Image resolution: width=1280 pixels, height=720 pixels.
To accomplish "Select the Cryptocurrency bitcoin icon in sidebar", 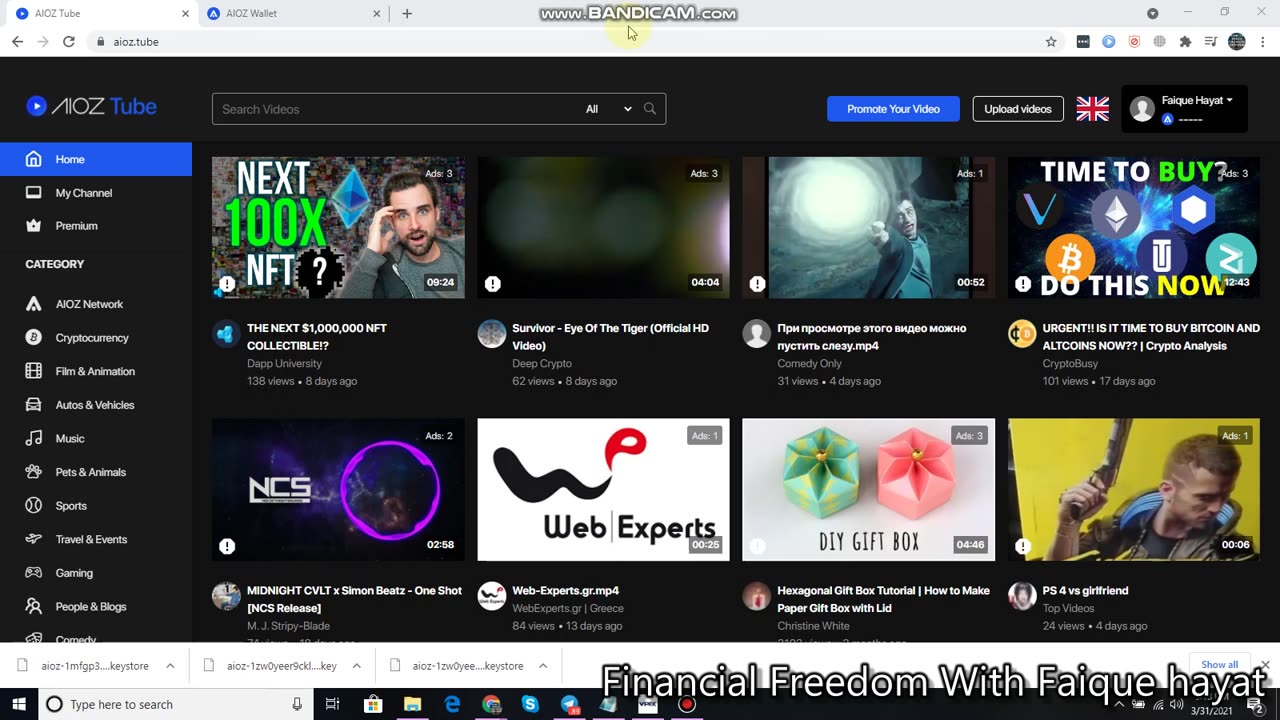I will pyautogui.click(x=34, y=338).
